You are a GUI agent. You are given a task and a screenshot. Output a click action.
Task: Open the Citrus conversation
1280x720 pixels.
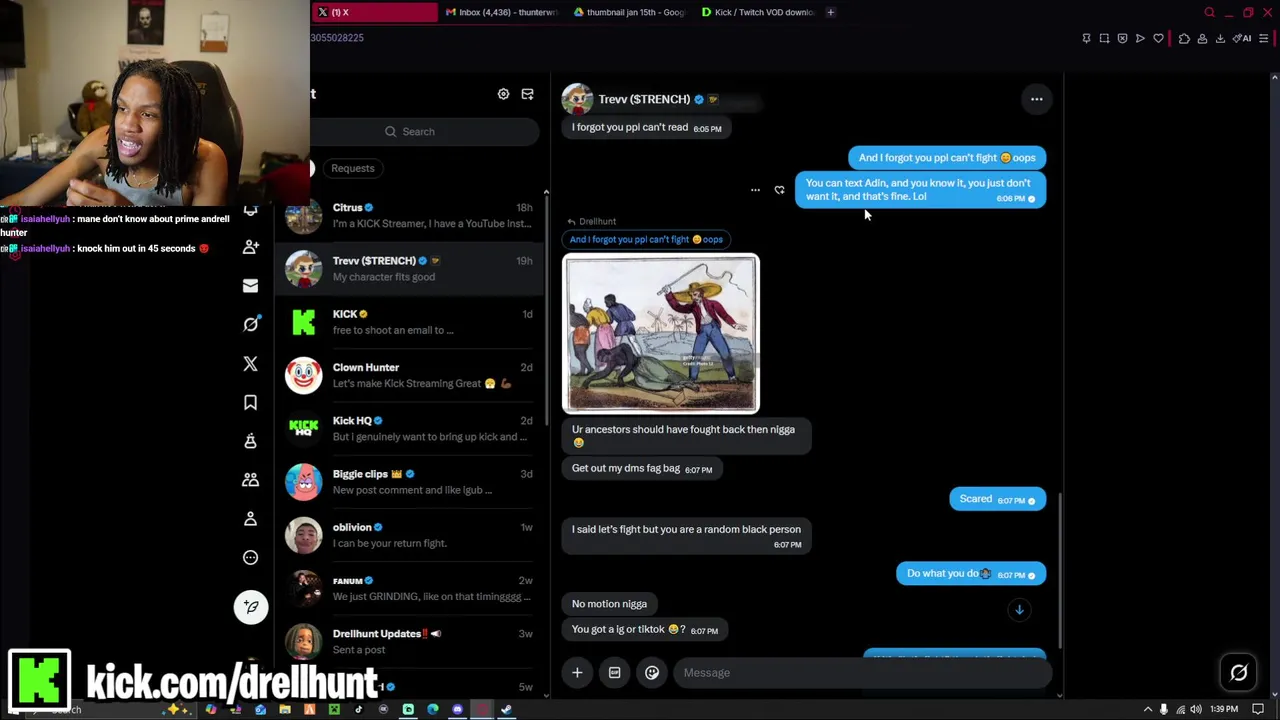click(x=411, y=215)
